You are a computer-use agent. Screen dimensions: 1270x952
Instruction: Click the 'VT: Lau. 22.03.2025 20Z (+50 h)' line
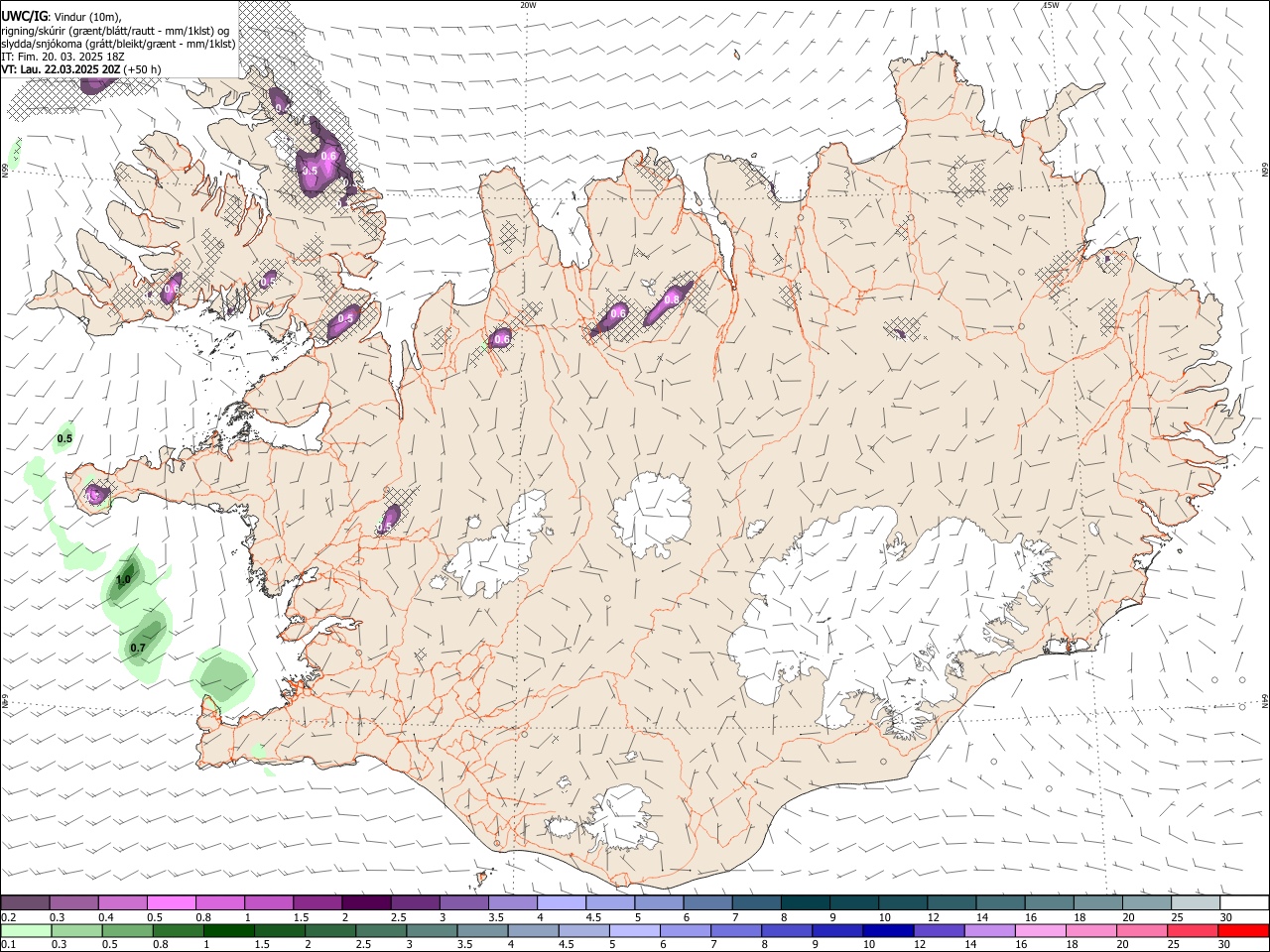click(x=80, y=69)
